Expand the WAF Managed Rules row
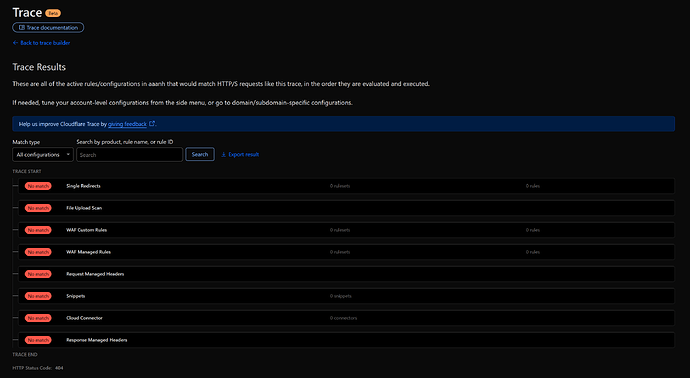Image resolution: width=690 pixels, height=378 pixels. [346, 252]
